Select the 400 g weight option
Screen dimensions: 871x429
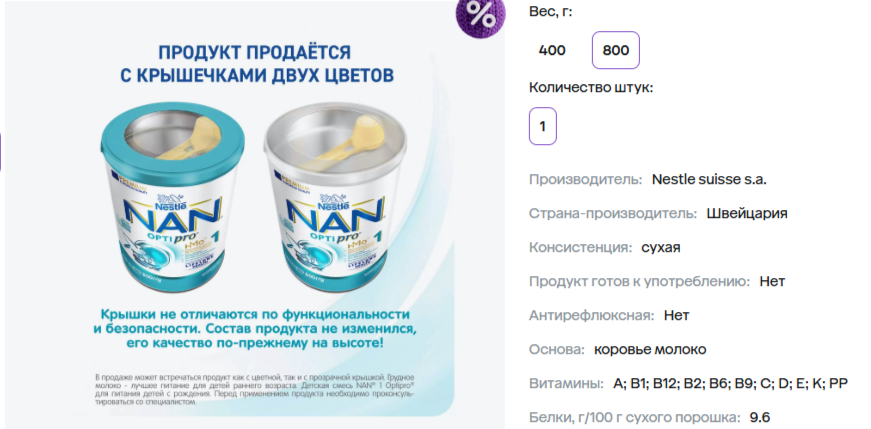click(x=552, y=51)
